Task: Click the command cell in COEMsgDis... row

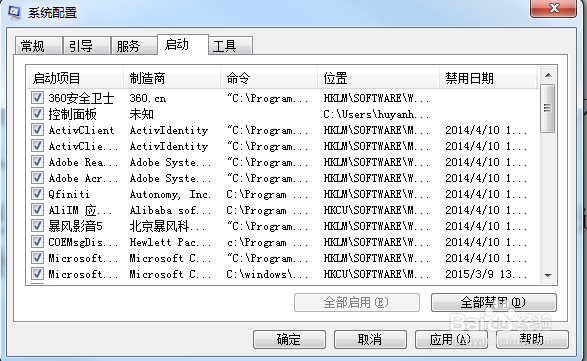Action: point(267,242)
